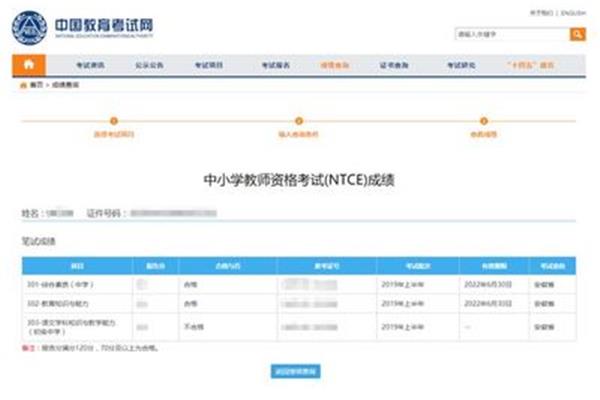Viewport: 600px width, 400px height.
Task: Click 不合格 status in the 303 row
Action: [194, 327]
